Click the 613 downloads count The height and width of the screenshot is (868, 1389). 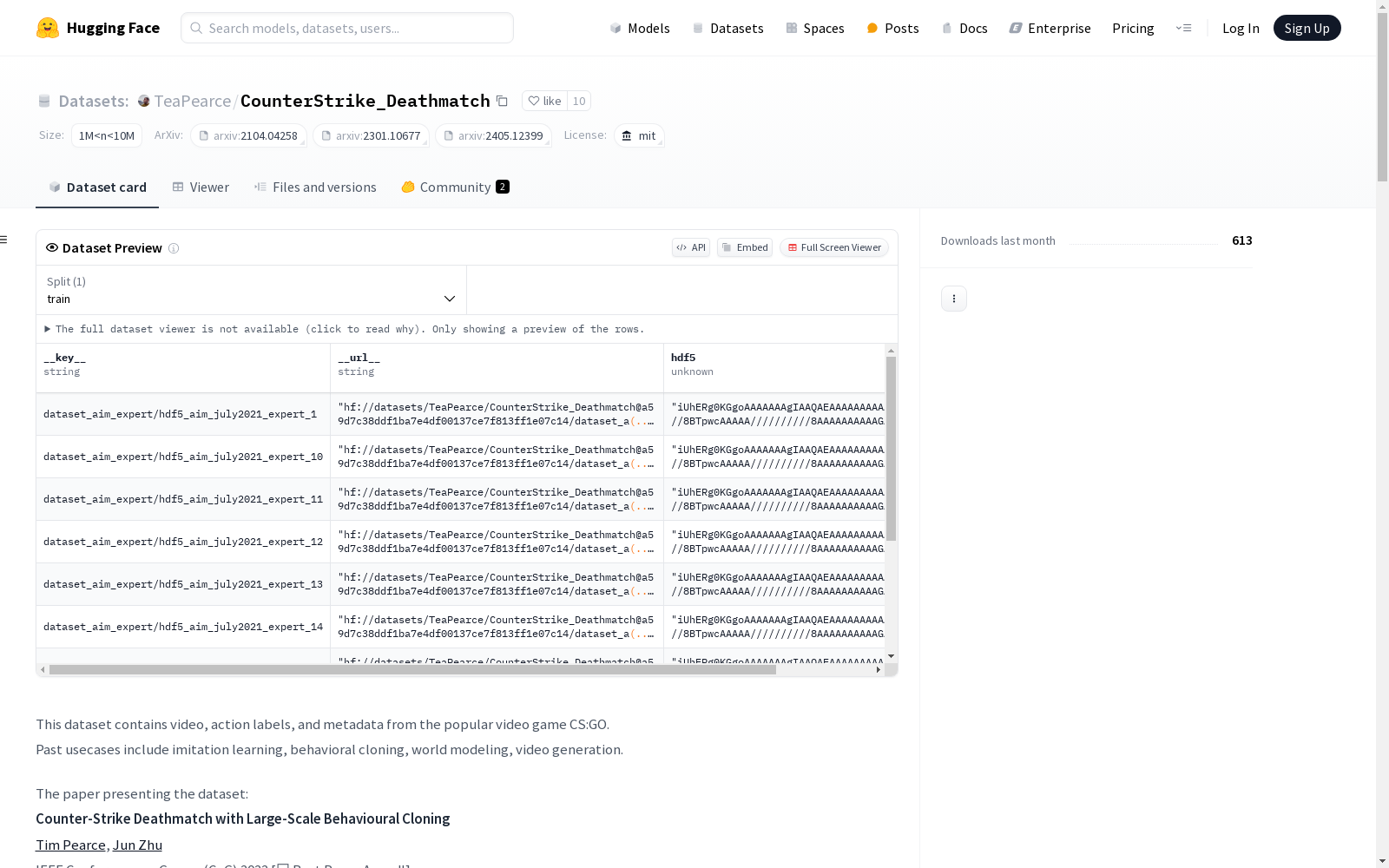(1241, 240)
